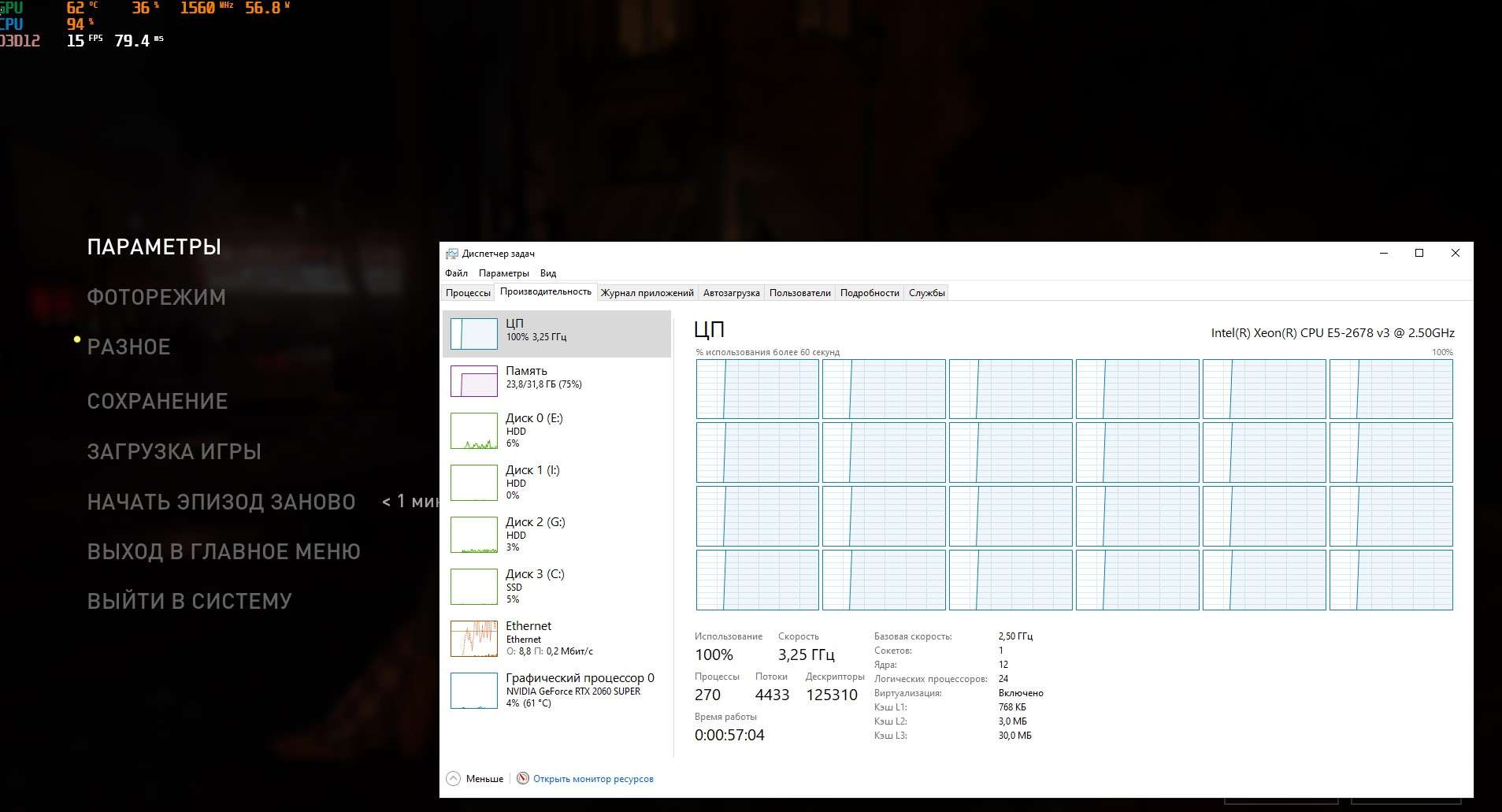
Task: Select Диск 3 (C:) SSD graph icon
Action: (473, 587)
